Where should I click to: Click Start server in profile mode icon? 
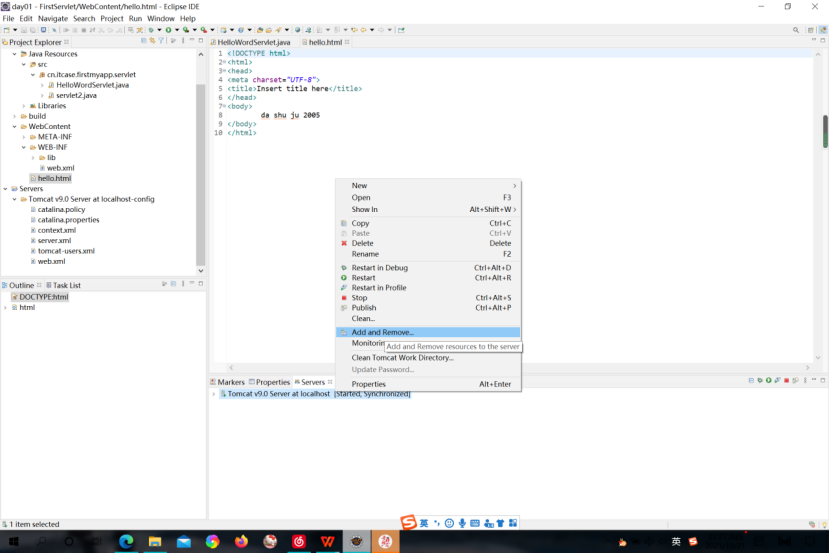(x=778, y=380)
